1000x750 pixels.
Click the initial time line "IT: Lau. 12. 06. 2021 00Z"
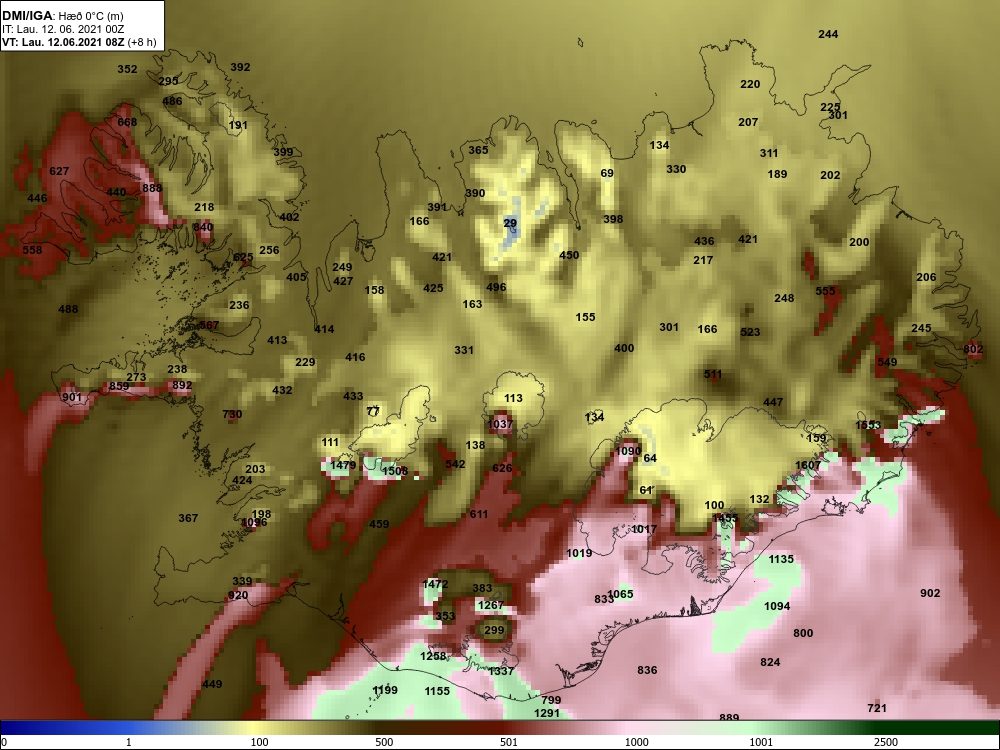click(62, 29)
